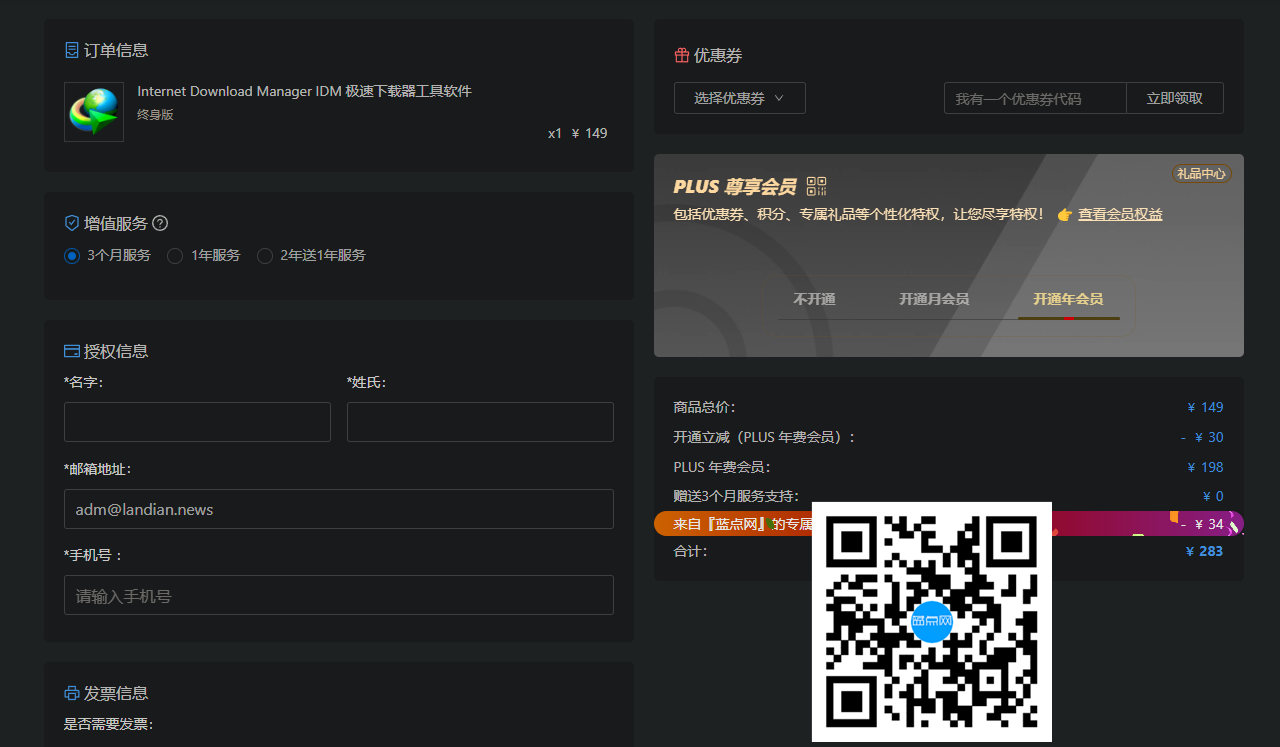Click the authorization info card icon
The height and width of the screenshot is (747, 1280).
tap(72, 351)
